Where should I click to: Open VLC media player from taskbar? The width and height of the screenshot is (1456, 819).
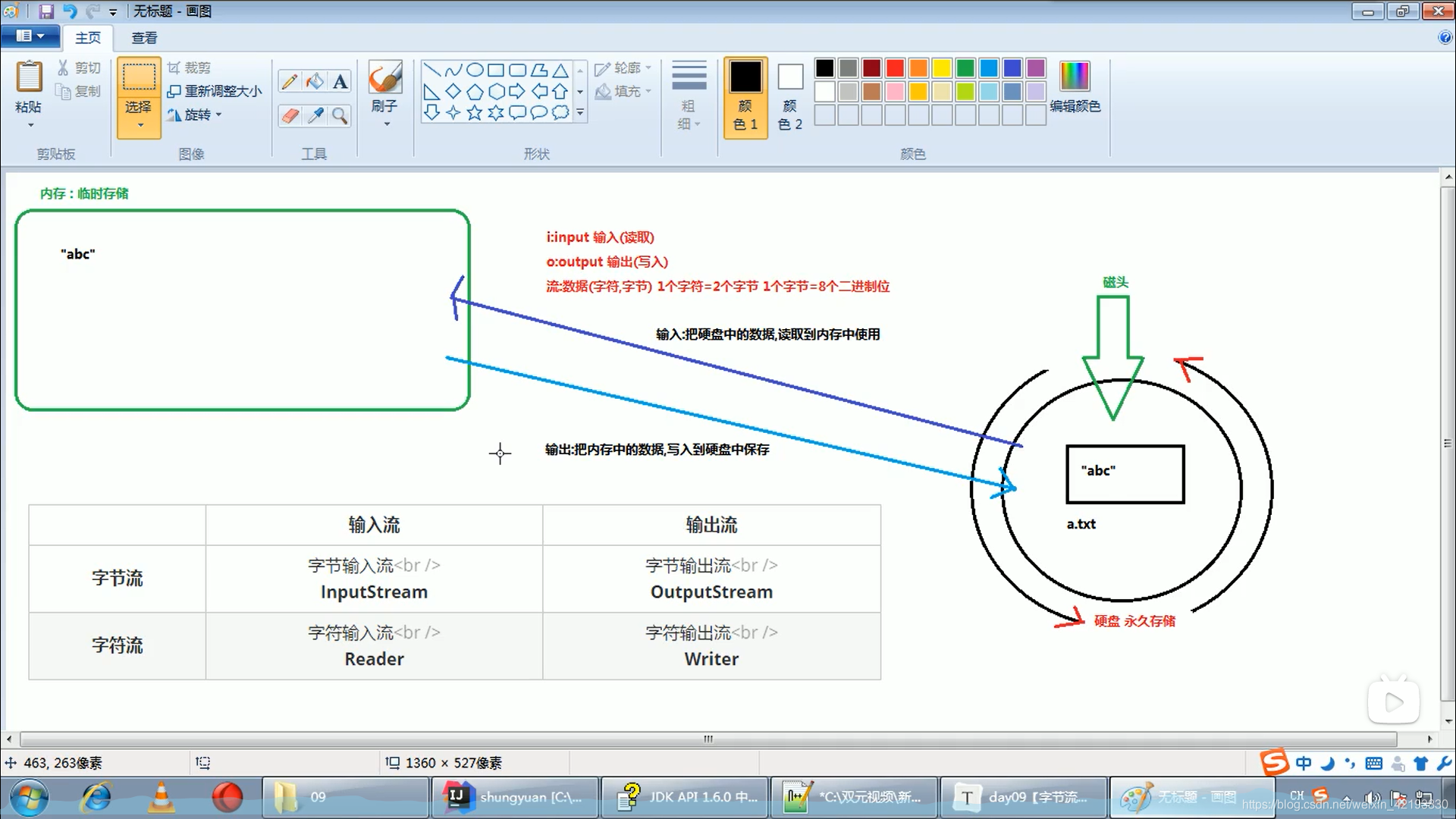coord(161,797)
